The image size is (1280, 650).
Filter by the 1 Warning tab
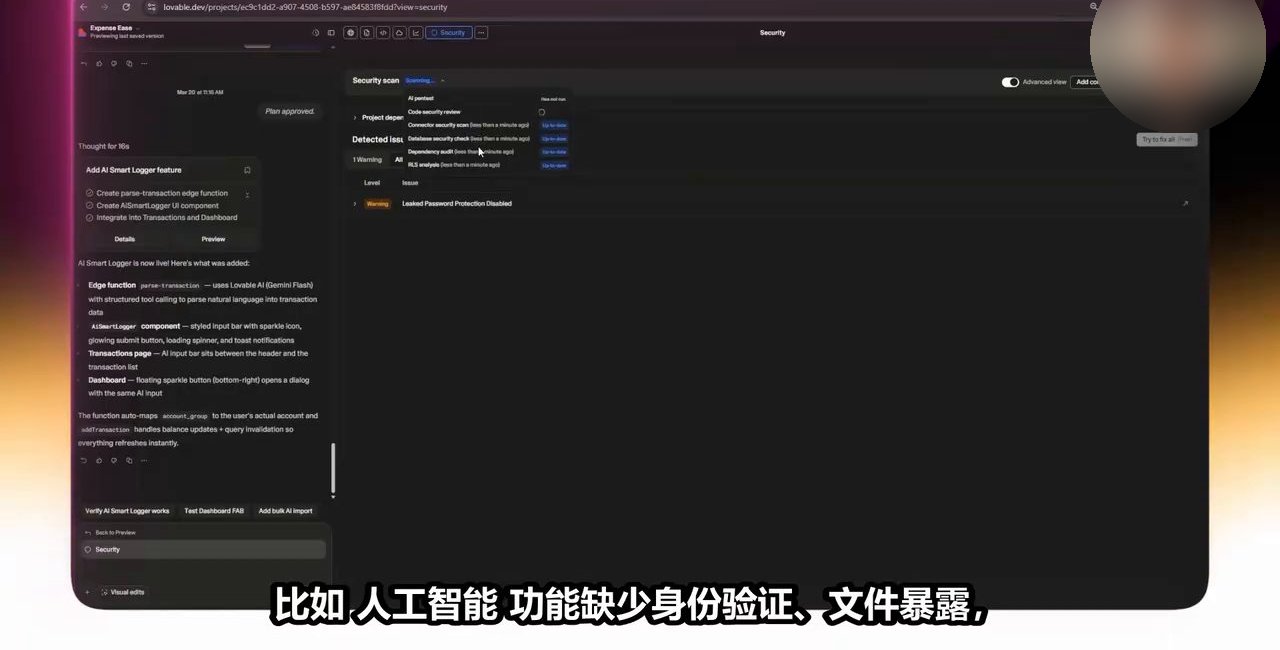click(x=367, y=159)
